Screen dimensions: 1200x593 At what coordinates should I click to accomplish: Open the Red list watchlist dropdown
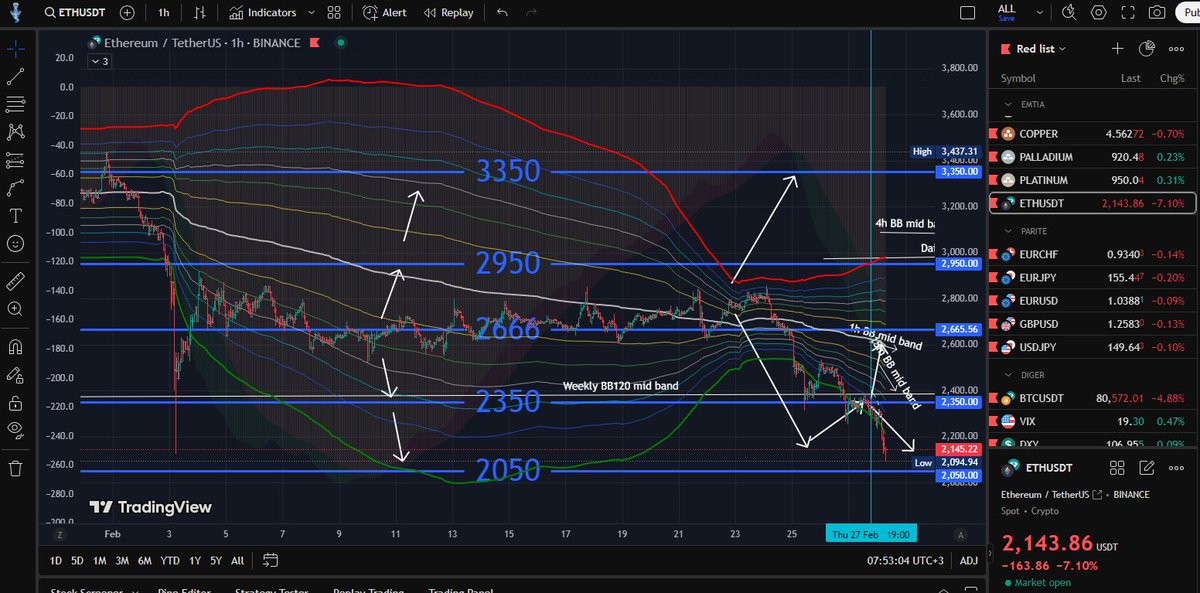coord(1041,48)
